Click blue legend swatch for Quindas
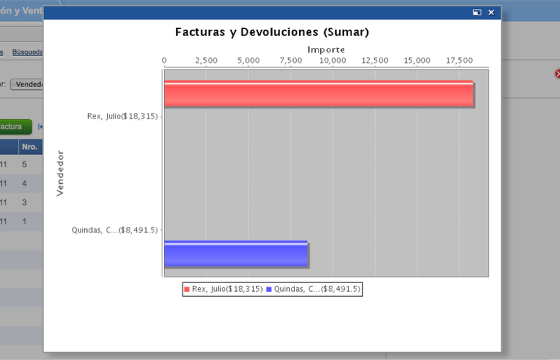Screen dimensions: 560x360 tap(269, 289)
